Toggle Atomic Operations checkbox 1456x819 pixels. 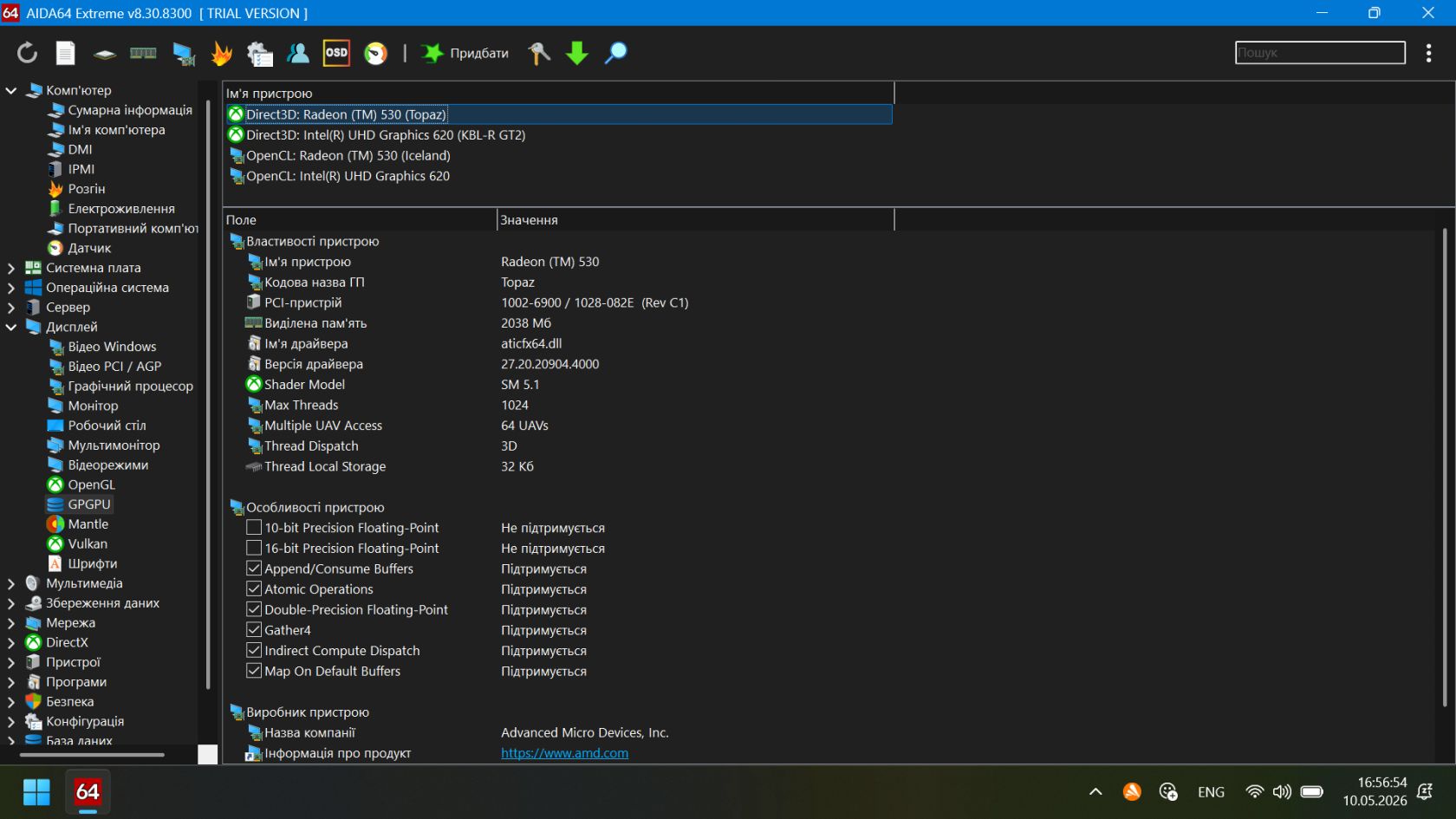coord(254,588)
